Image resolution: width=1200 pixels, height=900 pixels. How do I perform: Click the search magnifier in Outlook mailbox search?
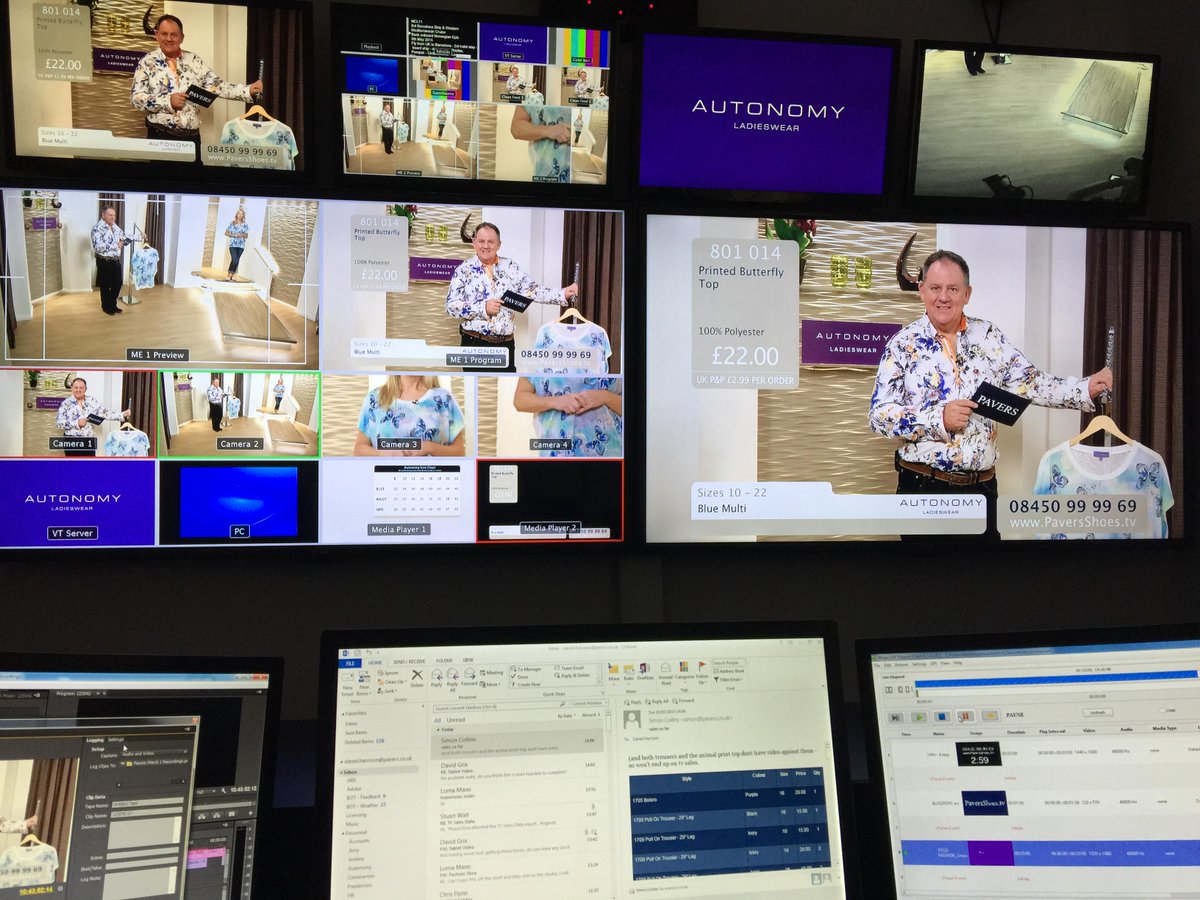(562, 704)
